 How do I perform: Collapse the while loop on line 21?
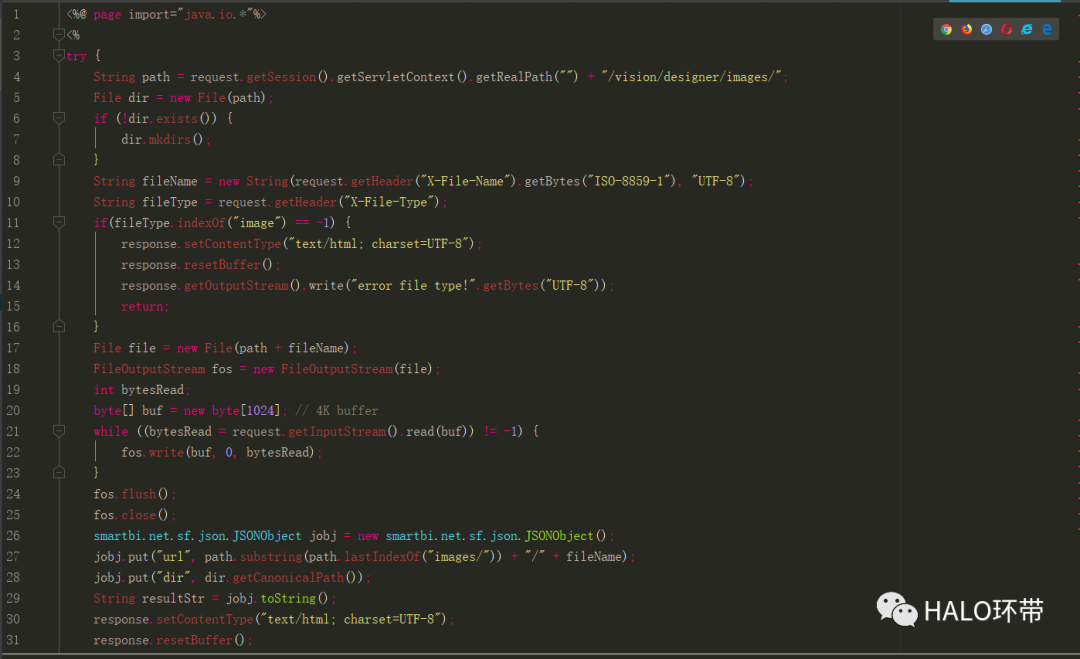[x=59, y=431]
